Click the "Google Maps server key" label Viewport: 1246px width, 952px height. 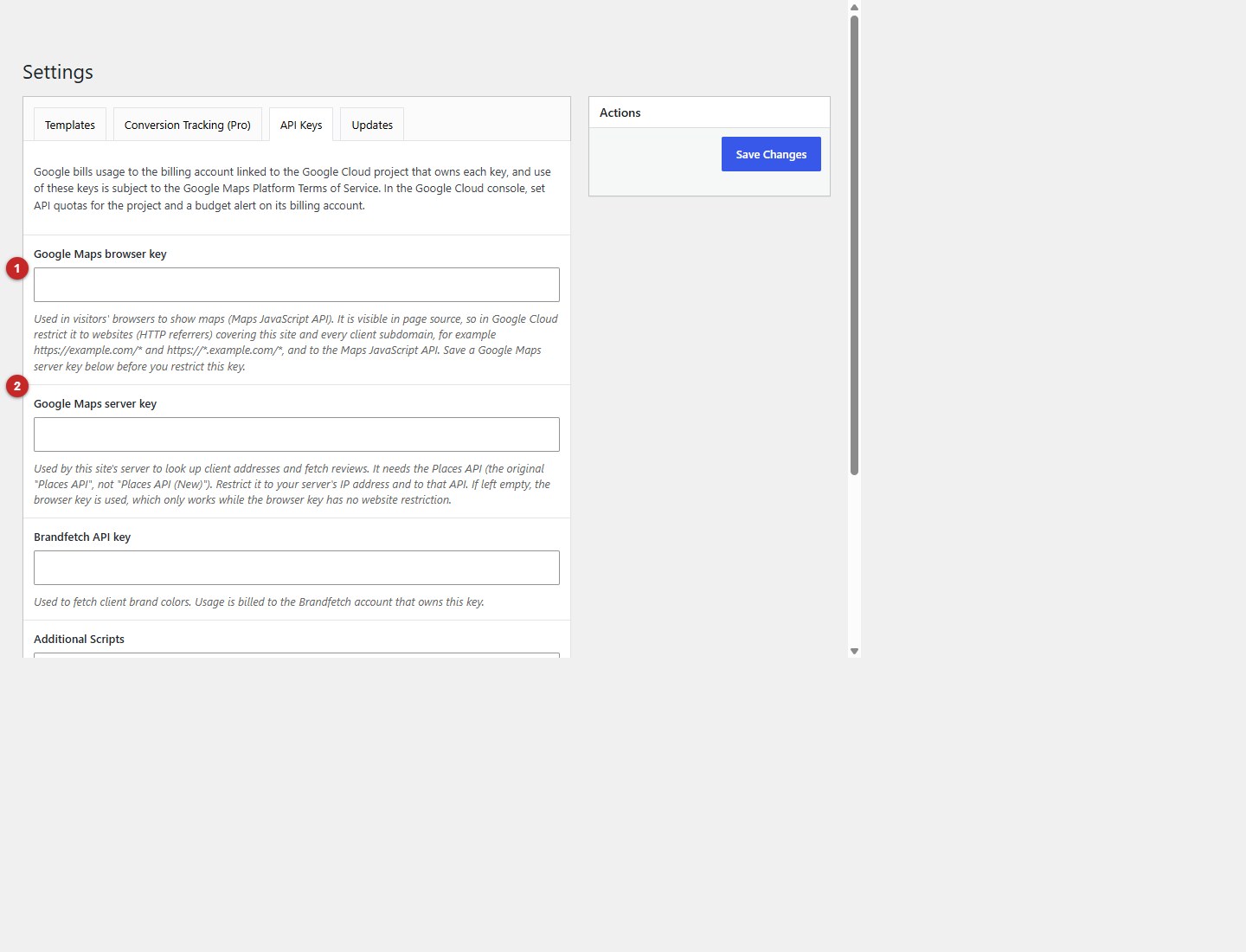click(x=95, y=403)
